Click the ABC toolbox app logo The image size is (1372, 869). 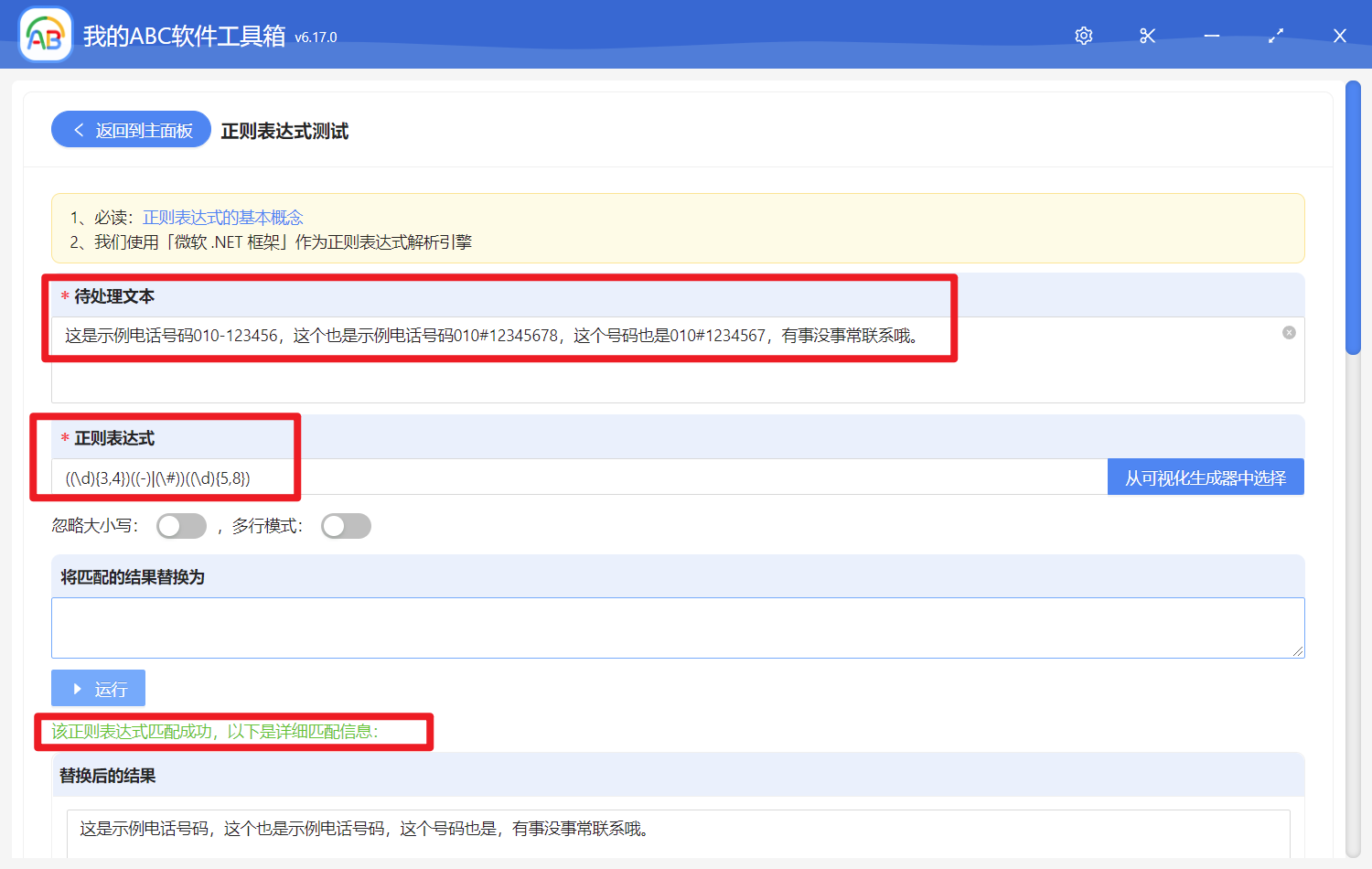[x=45, y=36]
